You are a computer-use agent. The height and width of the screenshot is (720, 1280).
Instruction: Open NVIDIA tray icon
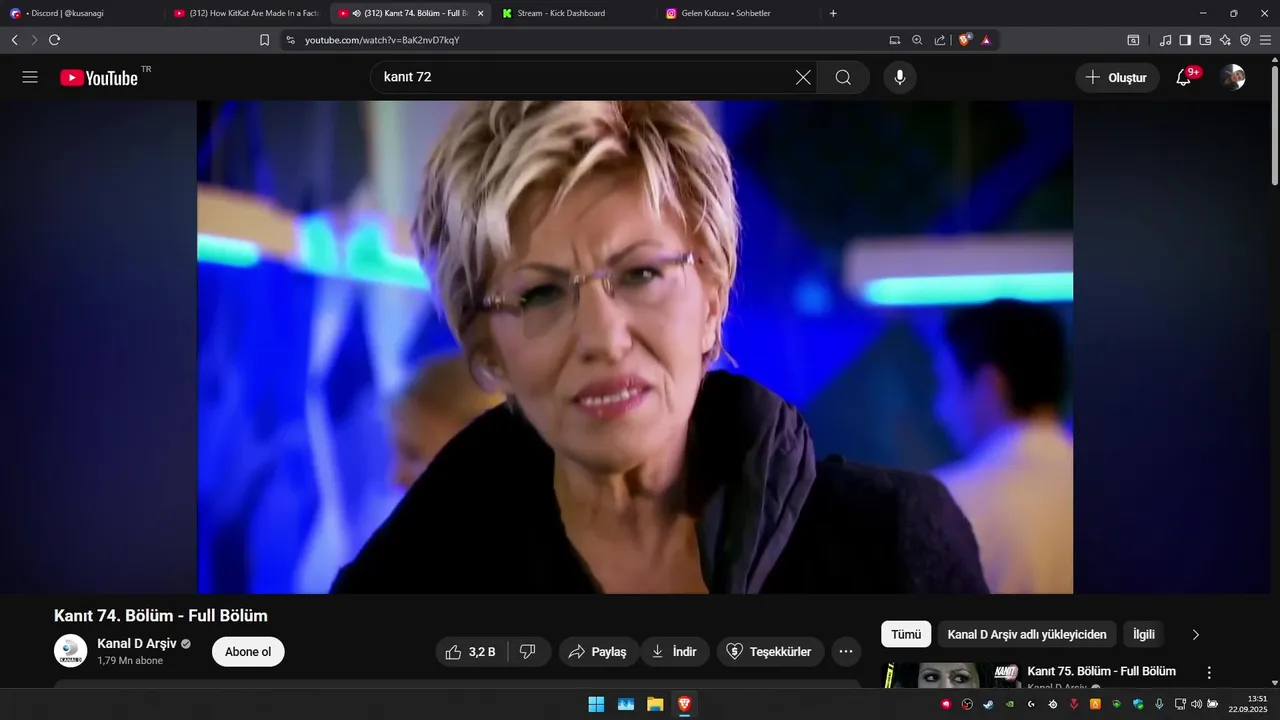pos(1009,704)
